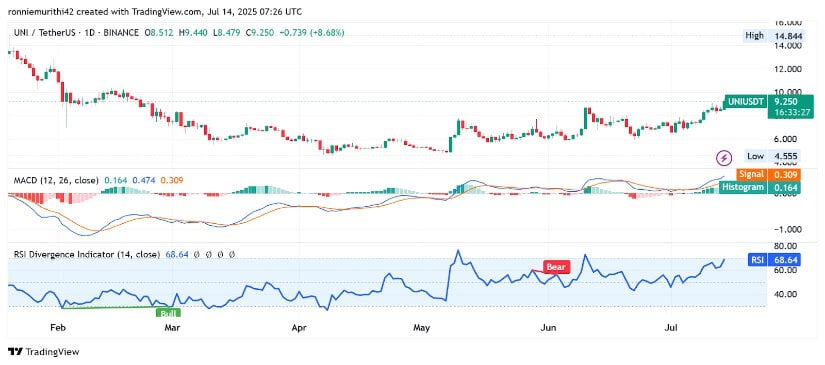Click the Apr label on time axis
Screen dimensions: 825x365
(x=299, y=329)
